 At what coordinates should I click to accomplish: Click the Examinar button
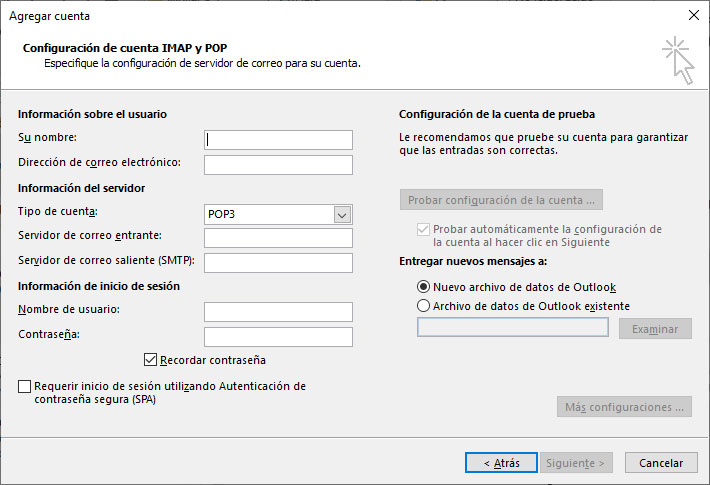tap(655, 329)
